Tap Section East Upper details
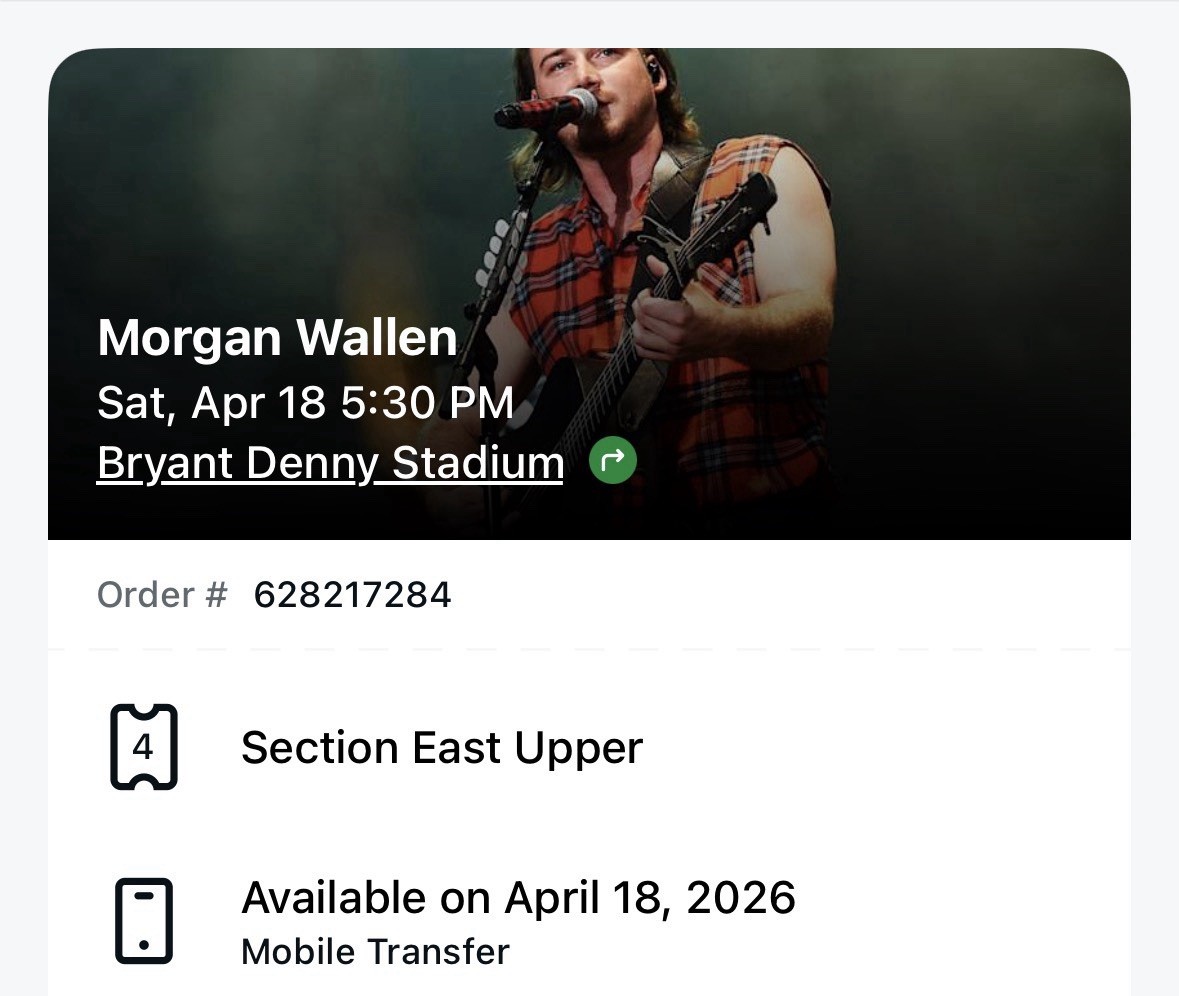This screenshot has height=996, width=1179. click(x=441, y=747)
